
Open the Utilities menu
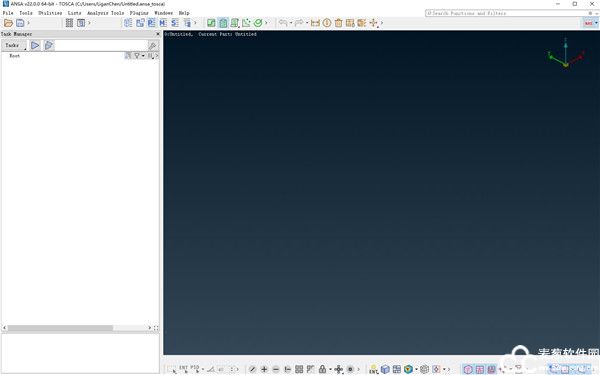pos(50,13)
